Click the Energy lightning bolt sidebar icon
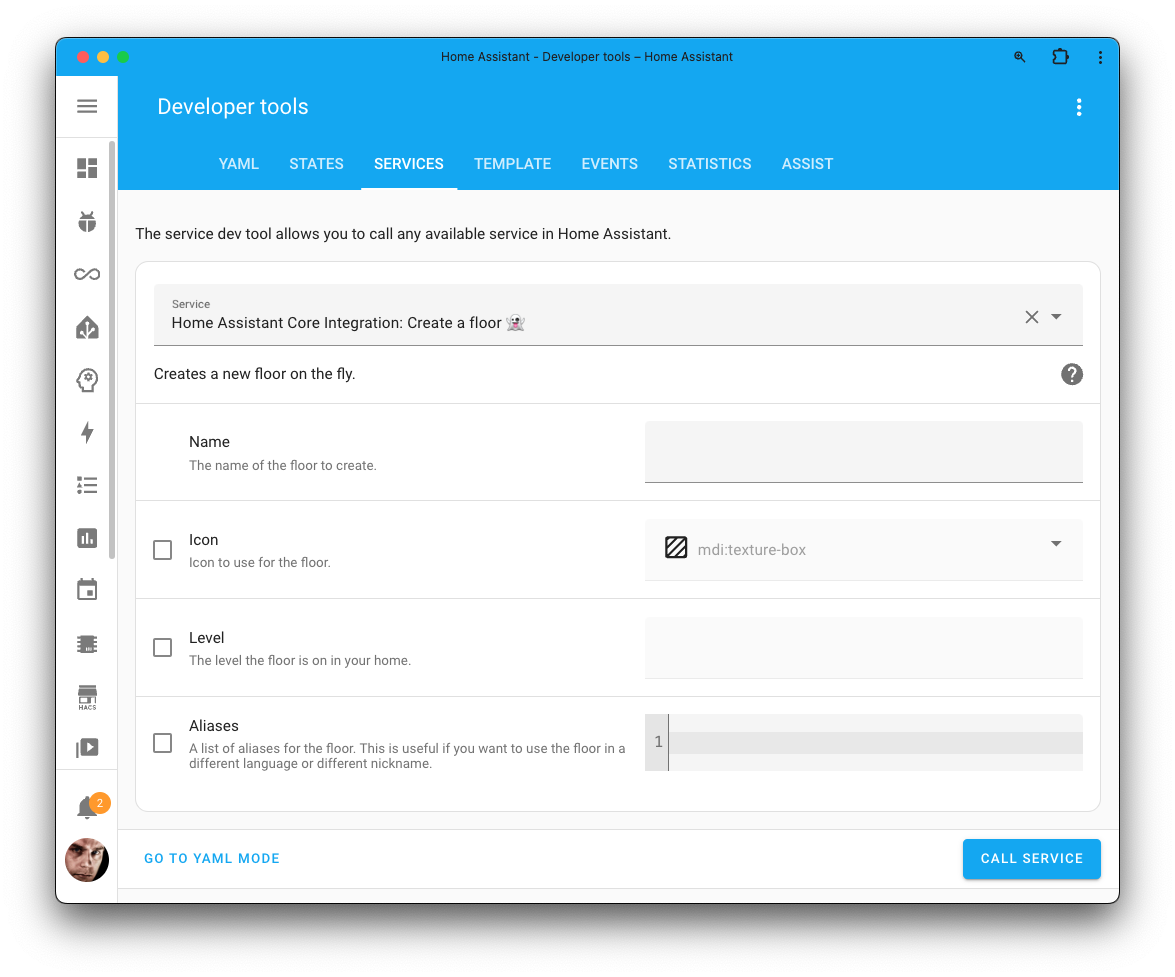 (x=87, y=432)
